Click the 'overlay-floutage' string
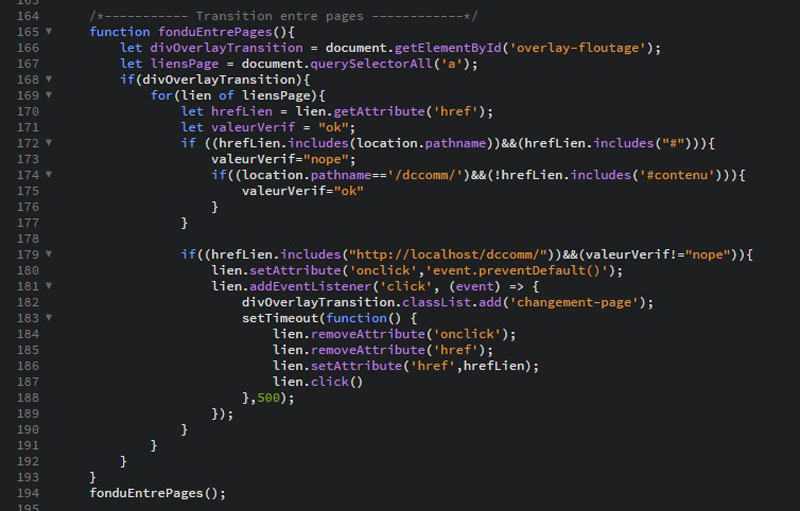The image size is (800, 511). click(x=578, y=48)
